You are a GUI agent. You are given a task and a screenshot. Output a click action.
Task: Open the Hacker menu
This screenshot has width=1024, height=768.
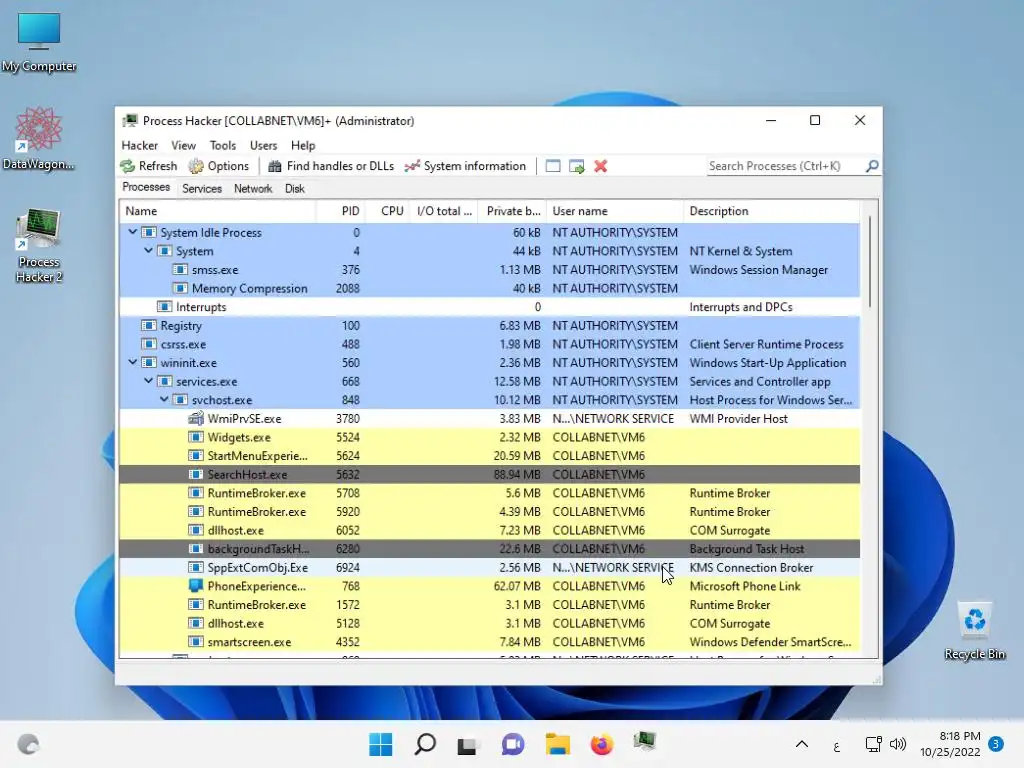pyautogui.click(x=140, y=145)
